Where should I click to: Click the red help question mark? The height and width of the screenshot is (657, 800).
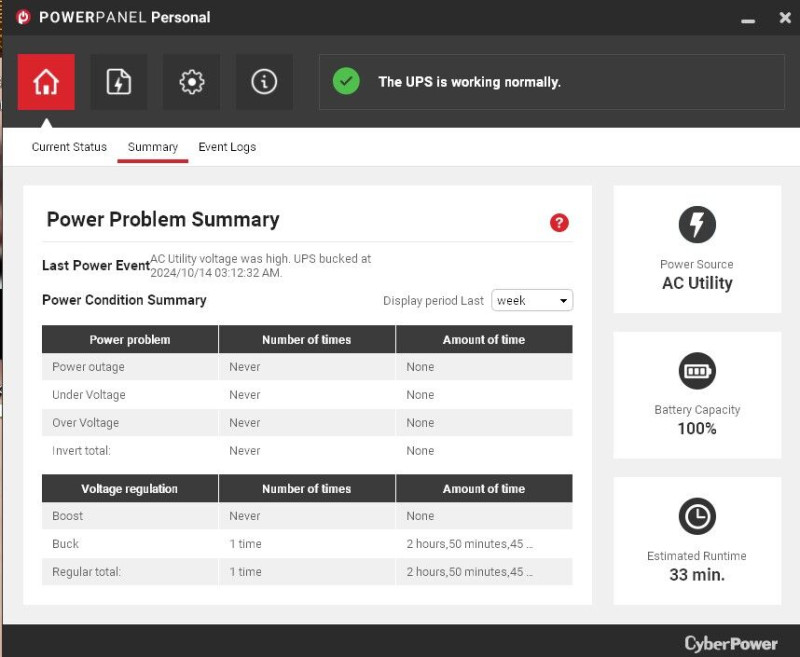[x=559, y=222]
